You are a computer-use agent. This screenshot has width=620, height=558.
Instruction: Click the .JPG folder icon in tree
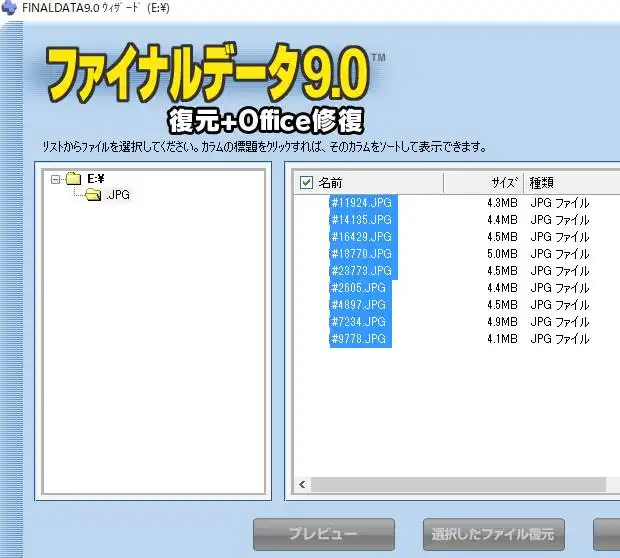(93, 195)
